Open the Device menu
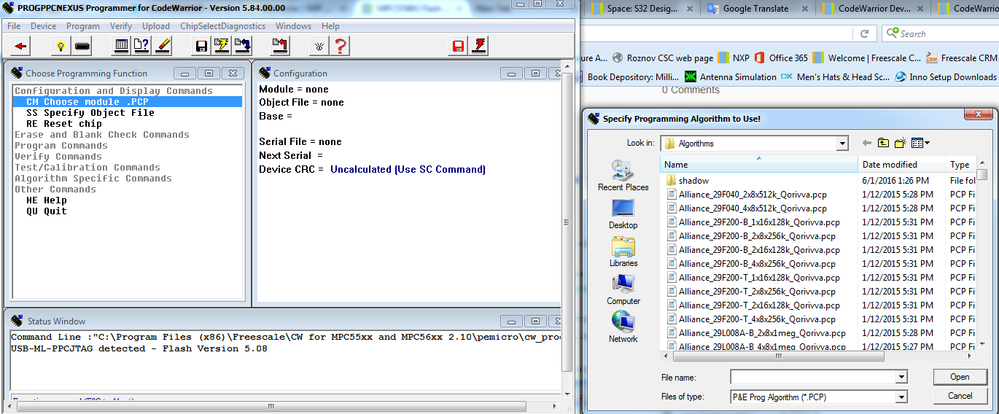 (43, 26)
